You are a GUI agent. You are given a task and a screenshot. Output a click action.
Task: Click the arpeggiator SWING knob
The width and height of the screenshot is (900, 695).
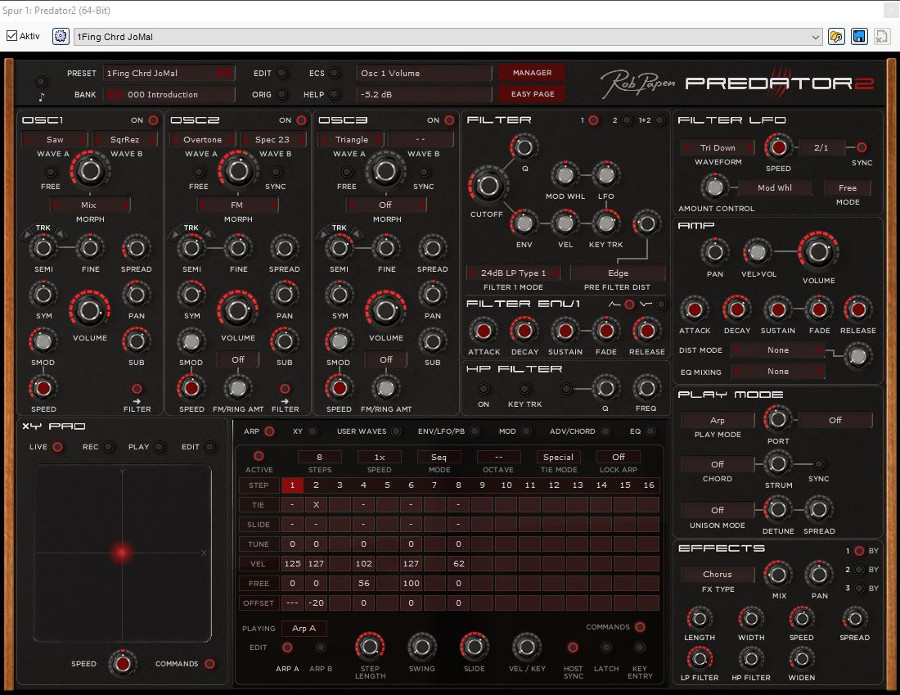click(x=422, y=647)
